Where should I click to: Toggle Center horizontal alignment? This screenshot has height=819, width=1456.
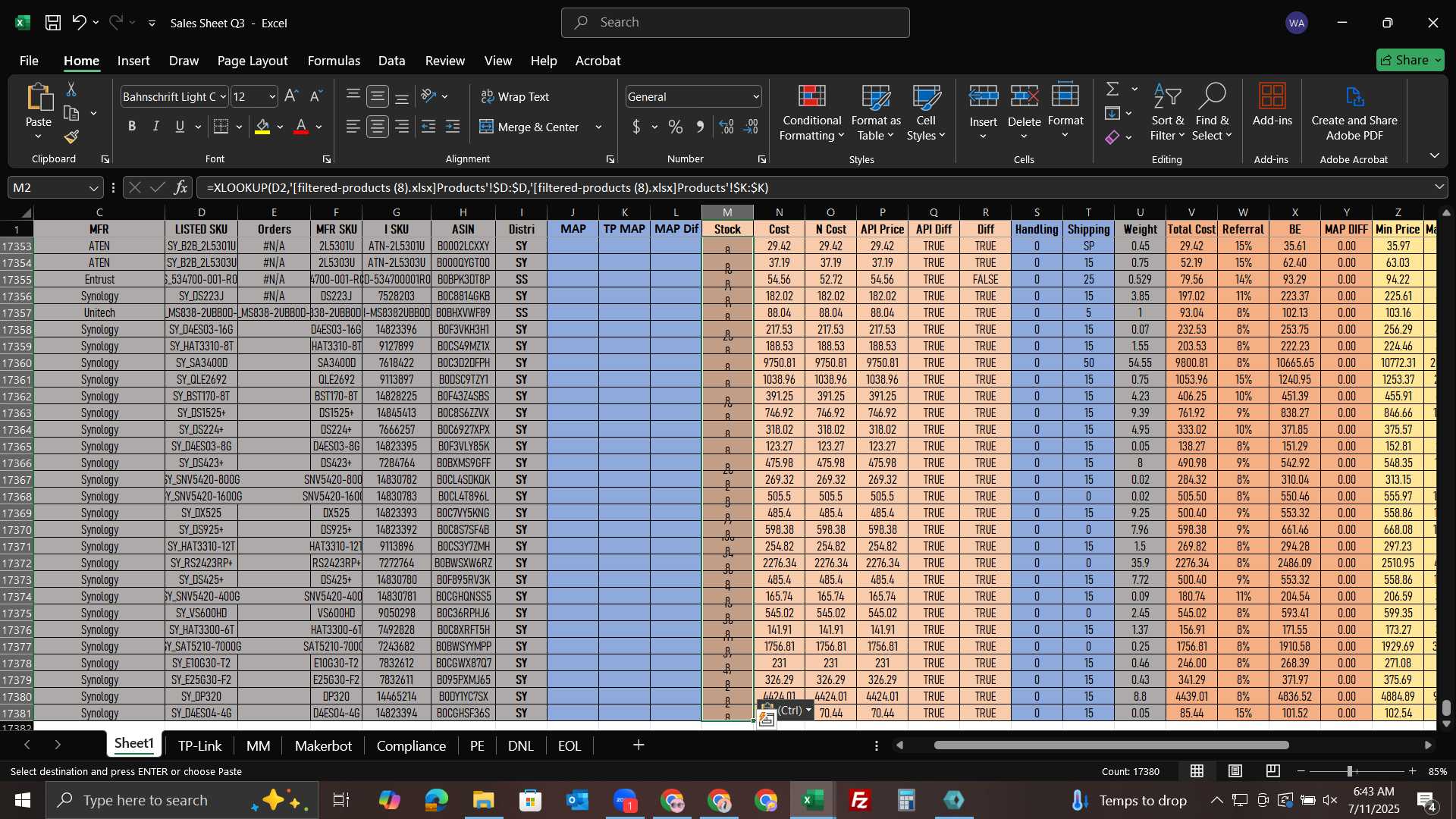(x=378, y=127)
